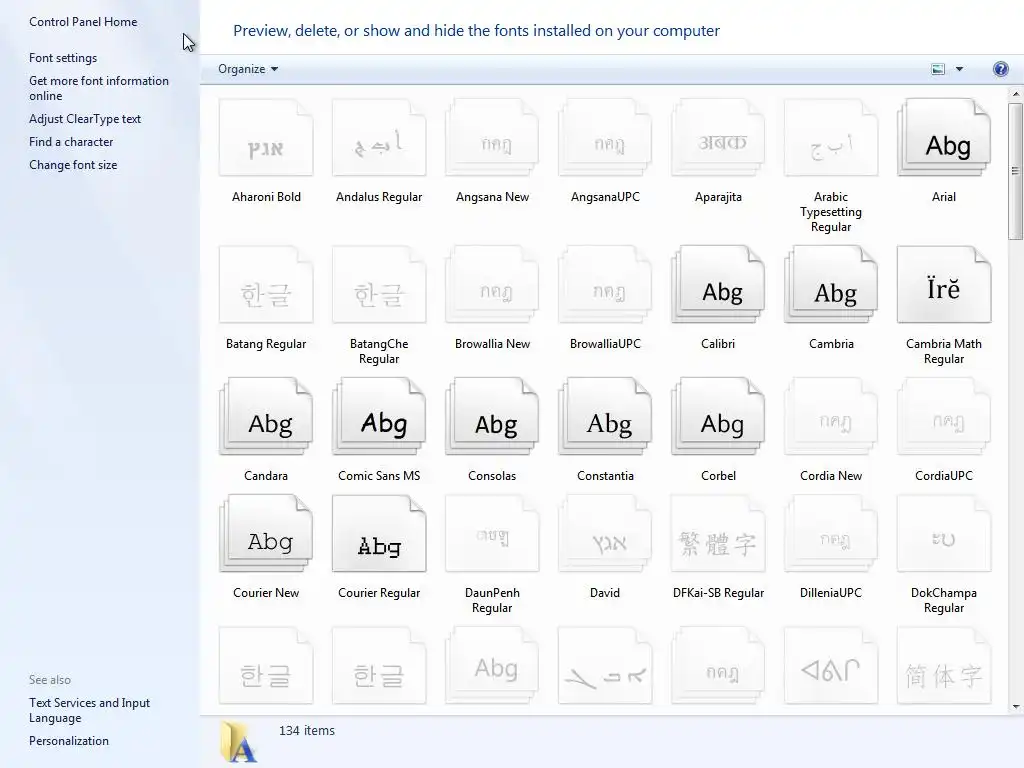Select the DFKai-SB Regular font icon
The image size is (1024, 768).
(718, 534)
